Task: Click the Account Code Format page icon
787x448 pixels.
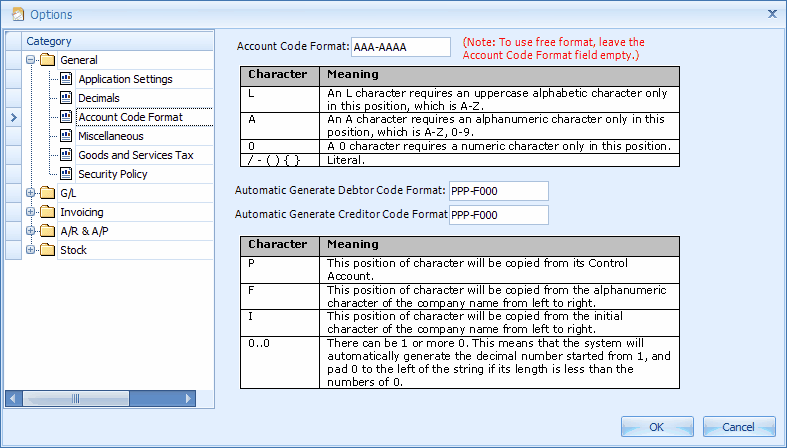Action: pos(66,117)
